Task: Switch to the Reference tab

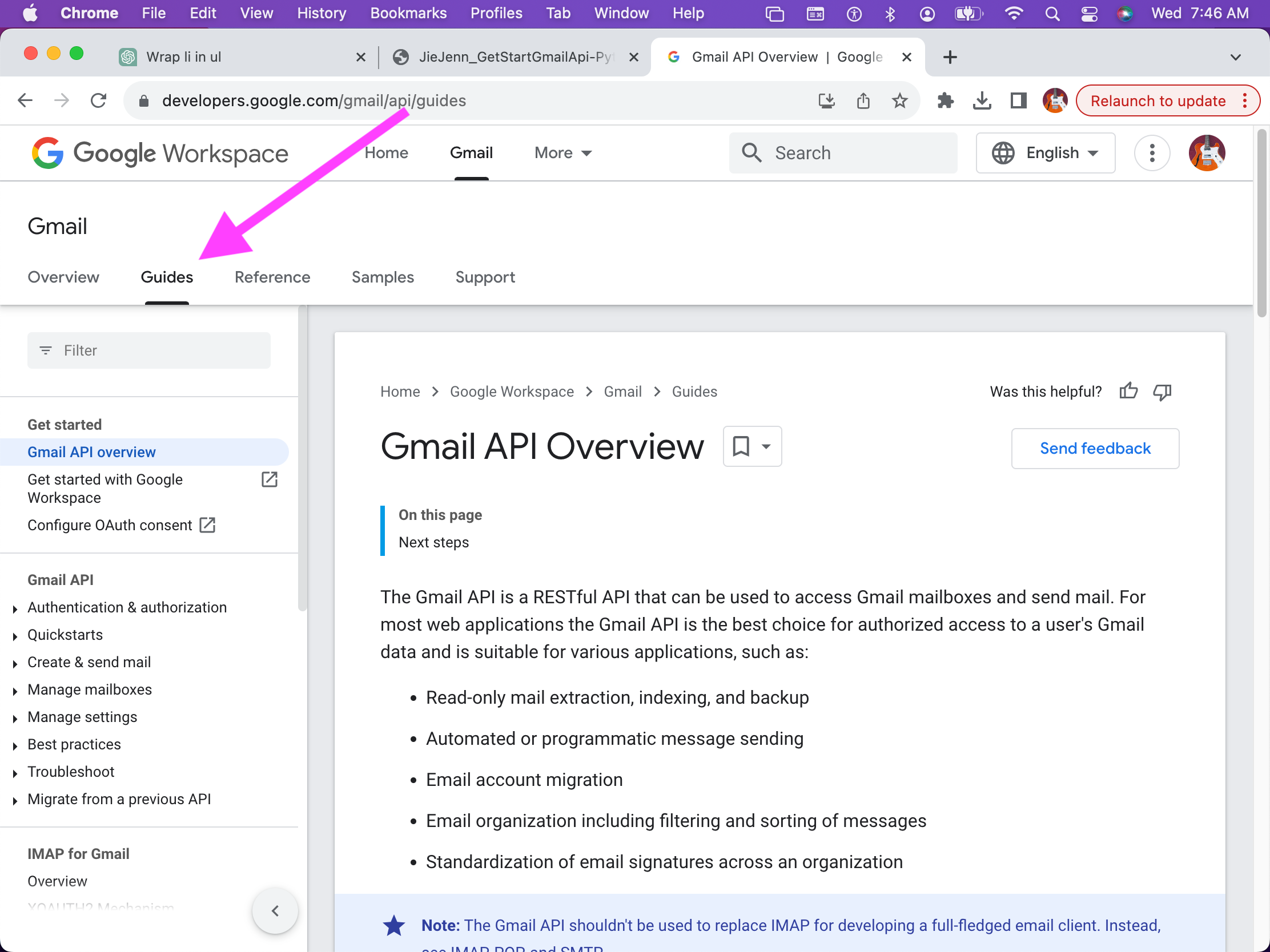Action: tap(272, 277)
